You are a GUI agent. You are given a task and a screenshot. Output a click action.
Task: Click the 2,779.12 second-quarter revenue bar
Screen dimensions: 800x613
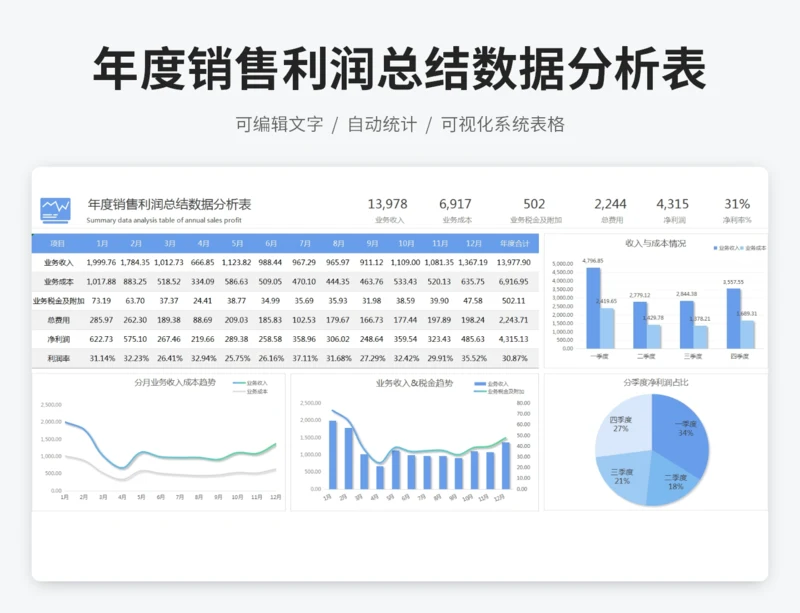tap(640, 325)
